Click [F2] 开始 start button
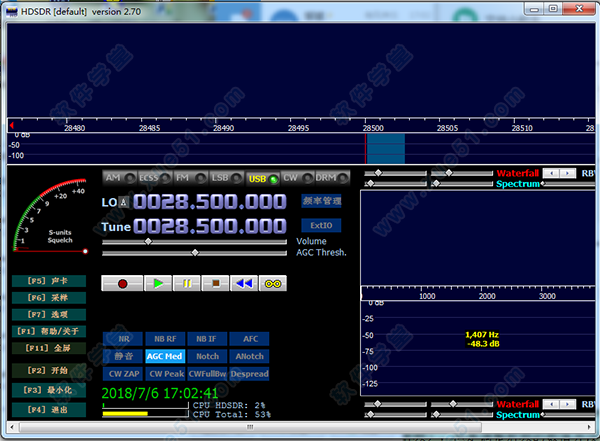600x441 pixels. point(49,370)
